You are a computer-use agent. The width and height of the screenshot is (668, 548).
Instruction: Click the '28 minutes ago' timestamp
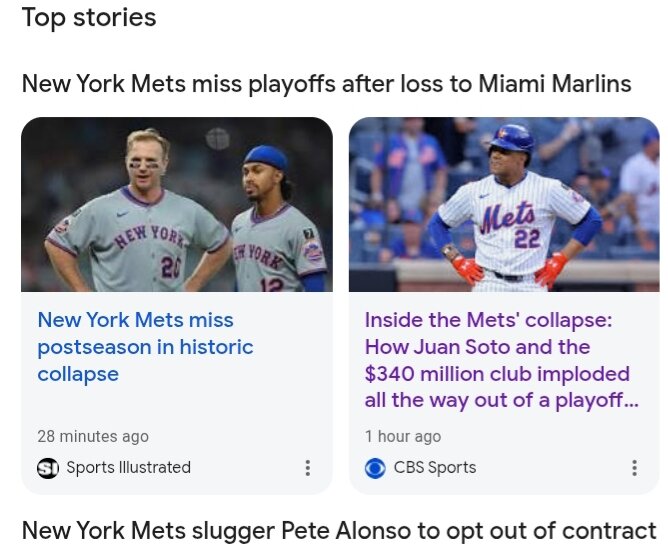click(93, 436)
